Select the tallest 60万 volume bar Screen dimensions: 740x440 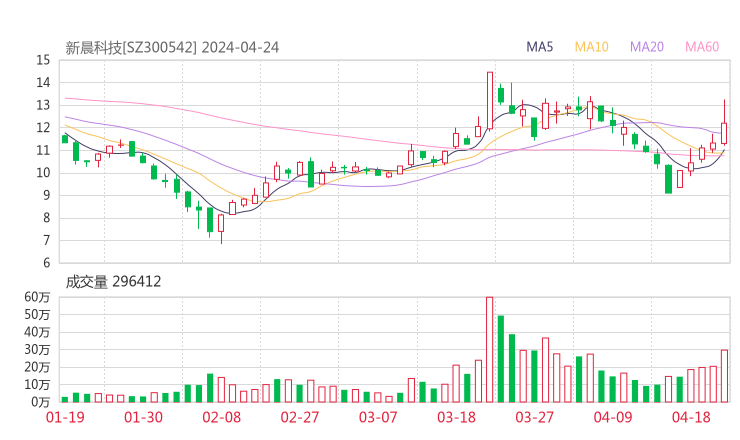(490, 349)
